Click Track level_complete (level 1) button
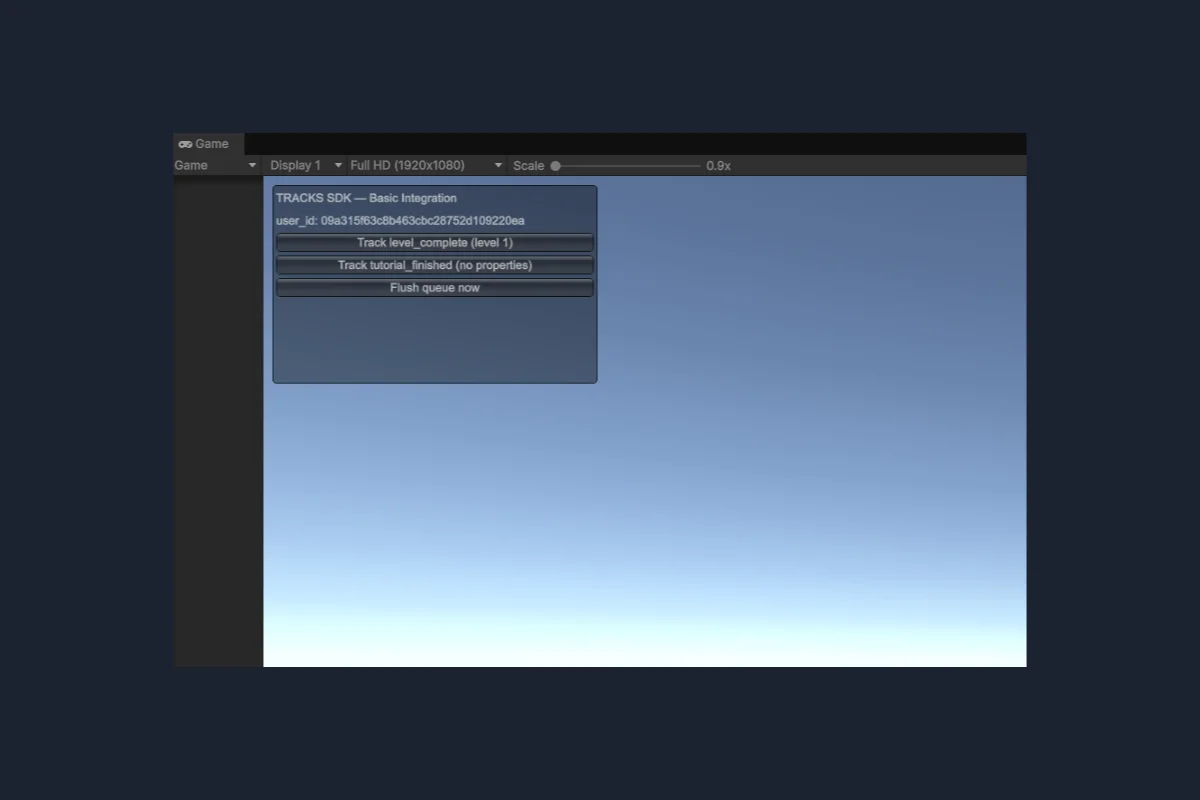The image size is (1200, 800). pos(435,243)
